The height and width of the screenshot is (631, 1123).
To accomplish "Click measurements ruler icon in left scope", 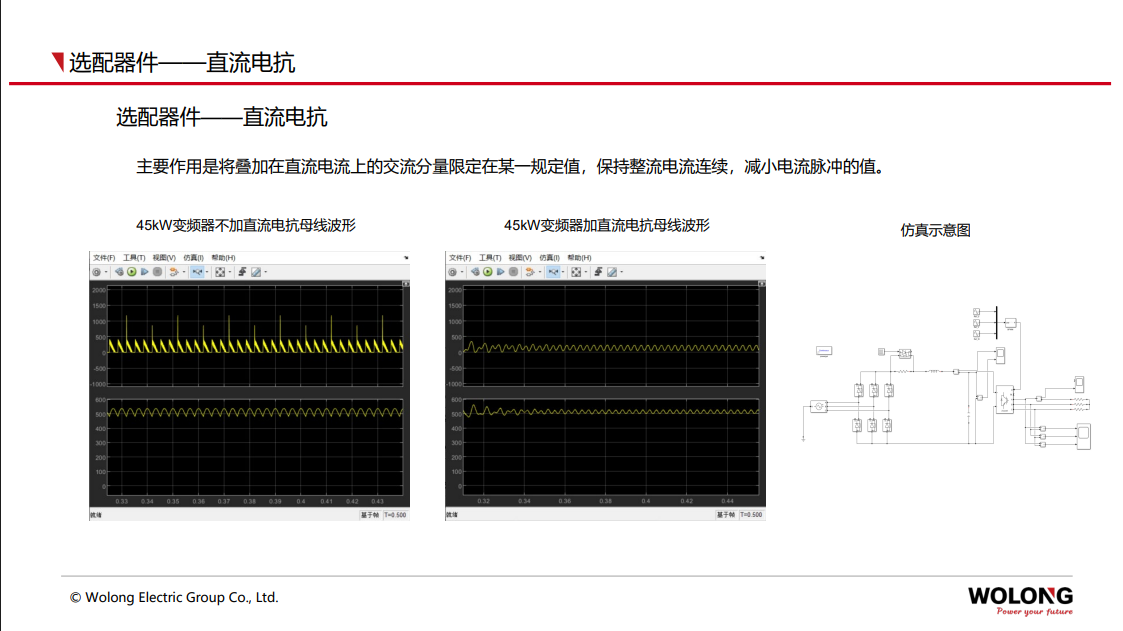I will 256,271.
